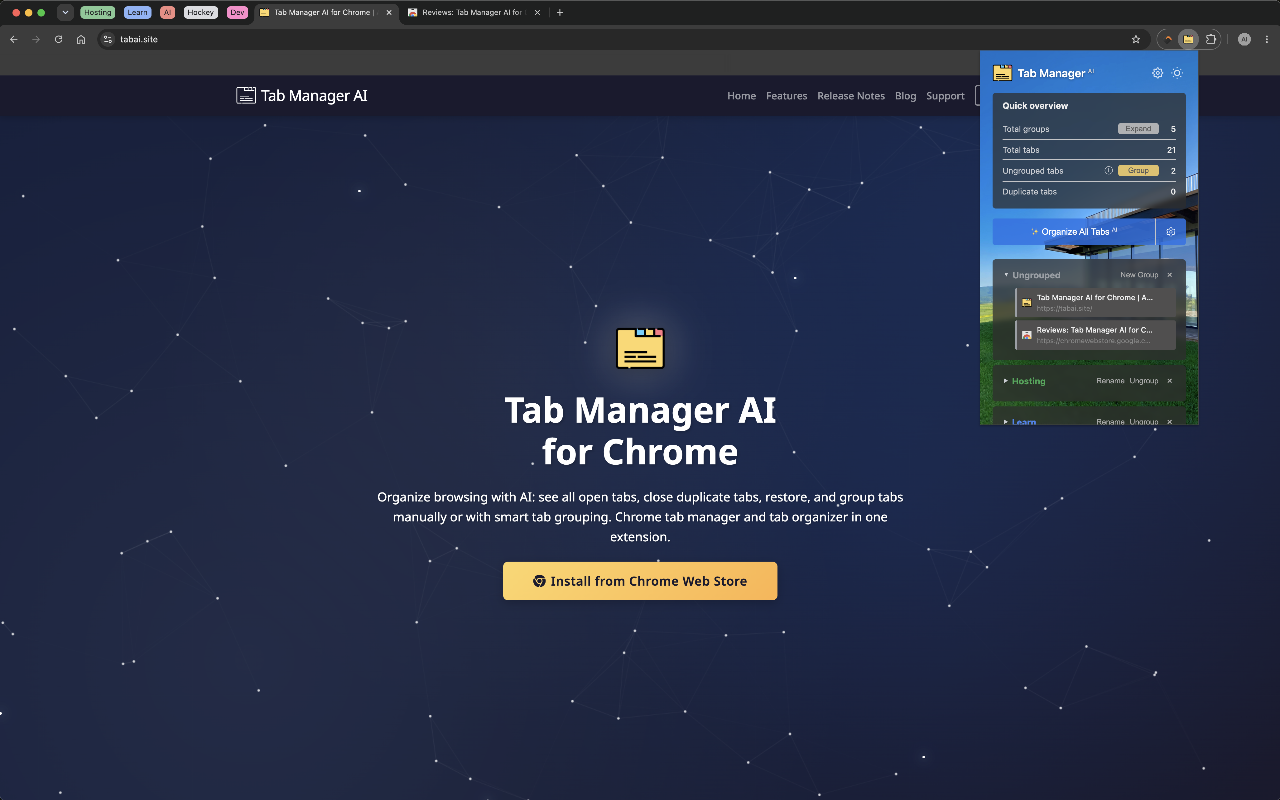The image size is (1280, 800).
Task: Click the yellow Group button for ungrouped tabs
Action: pyautogui.click(x=1138, y=171)
